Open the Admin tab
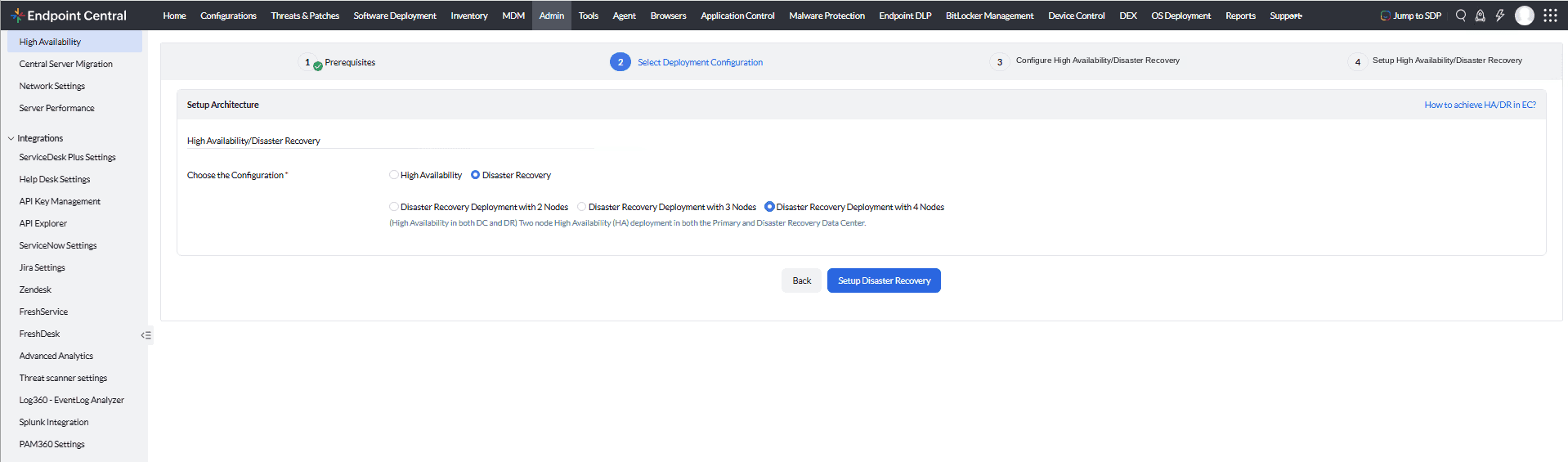 (552, 16)
